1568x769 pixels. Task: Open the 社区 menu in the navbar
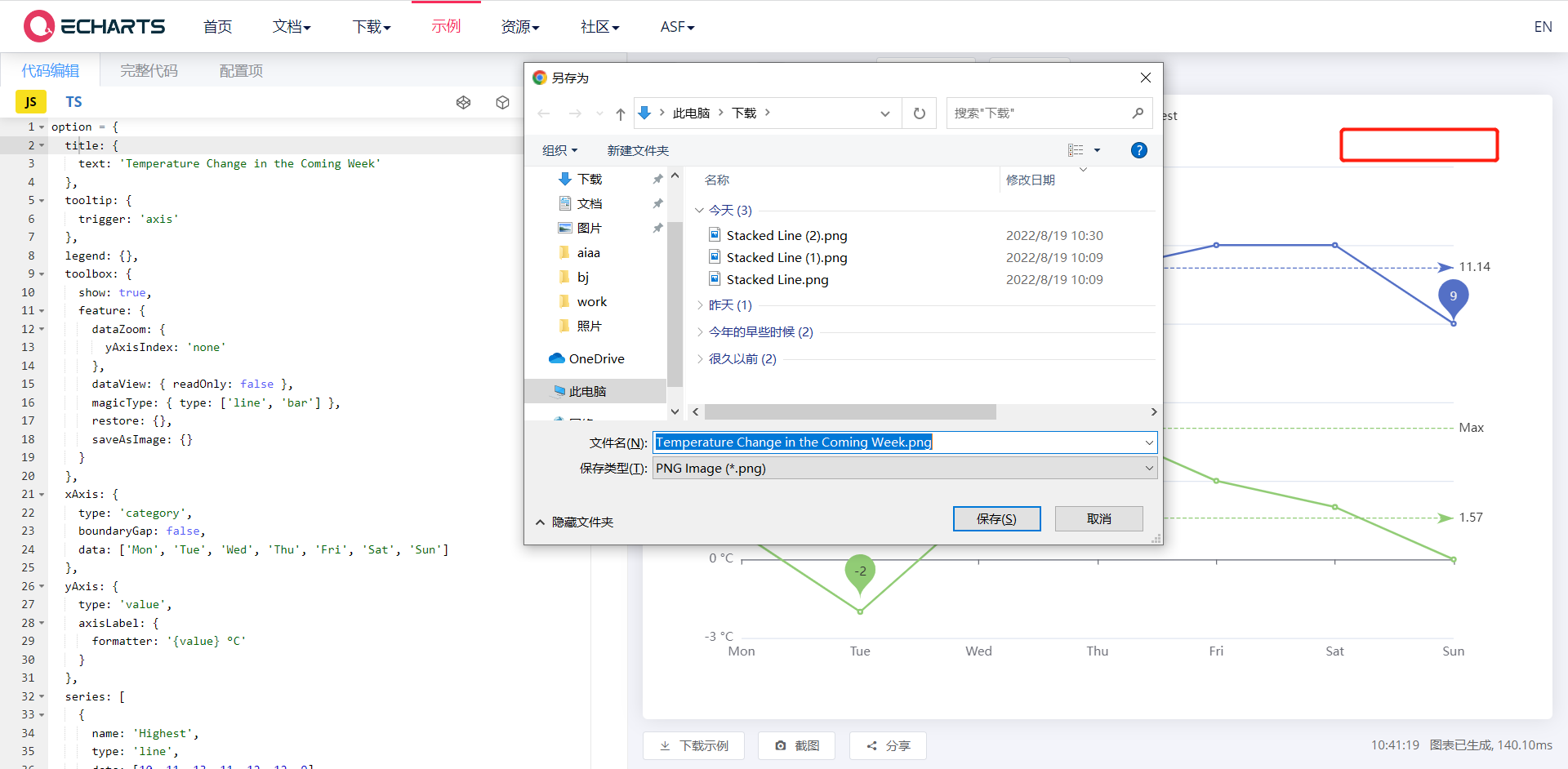click(599, 26)
